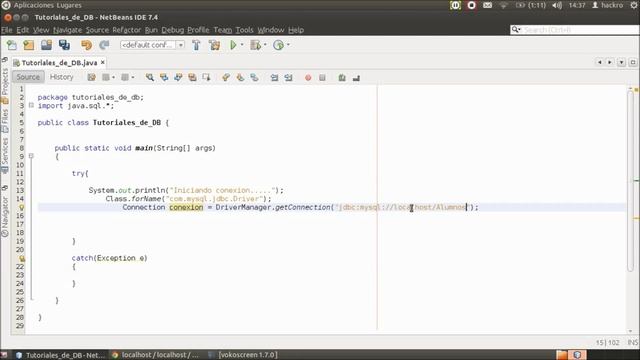Open the default configuration combo box
Screen dimensions: 640x360
152,45
